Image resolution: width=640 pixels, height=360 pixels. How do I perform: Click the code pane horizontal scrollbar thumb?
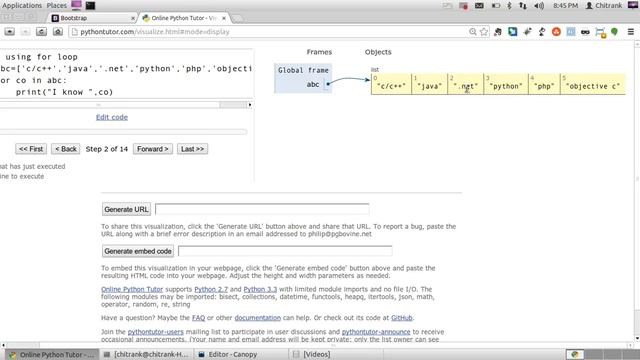point(233,105)
